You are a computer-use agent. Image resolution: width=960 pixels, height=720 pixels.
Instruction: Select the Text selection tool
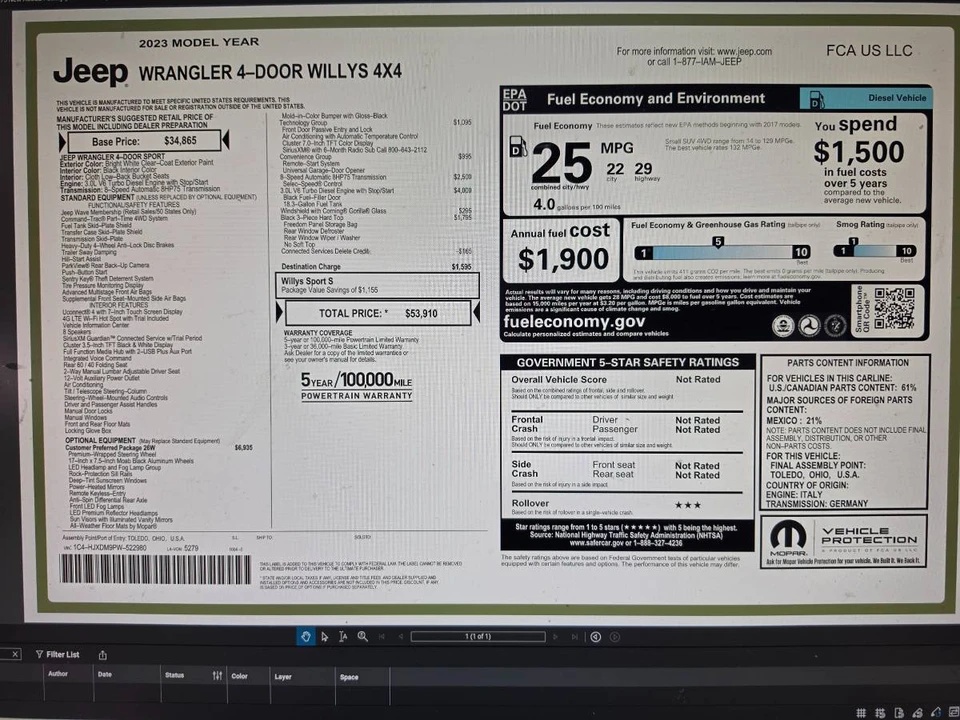pyautogui.click(x=343, y=637)
